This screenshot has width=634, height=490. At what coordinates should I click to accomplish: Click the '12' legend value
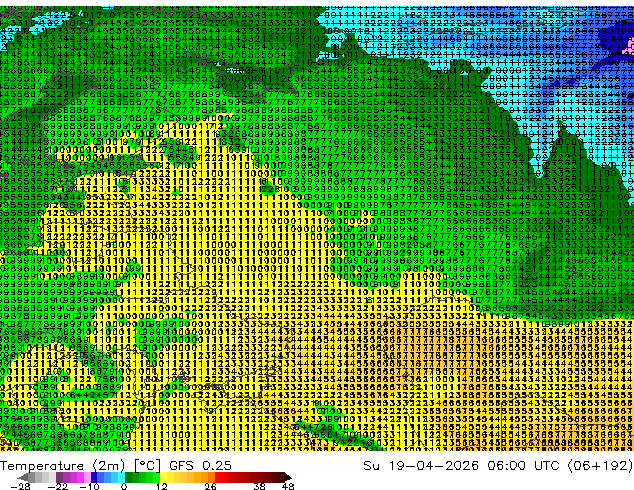(x=162, y=486)
